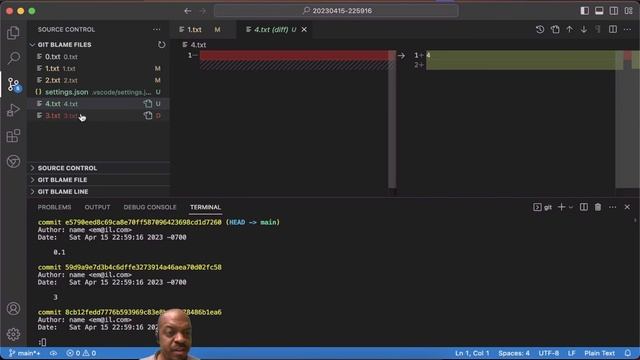Open the new terminal profile dropdown arrow
The width and height of the screenshot is (640, 360).
(x=571, y=207)
